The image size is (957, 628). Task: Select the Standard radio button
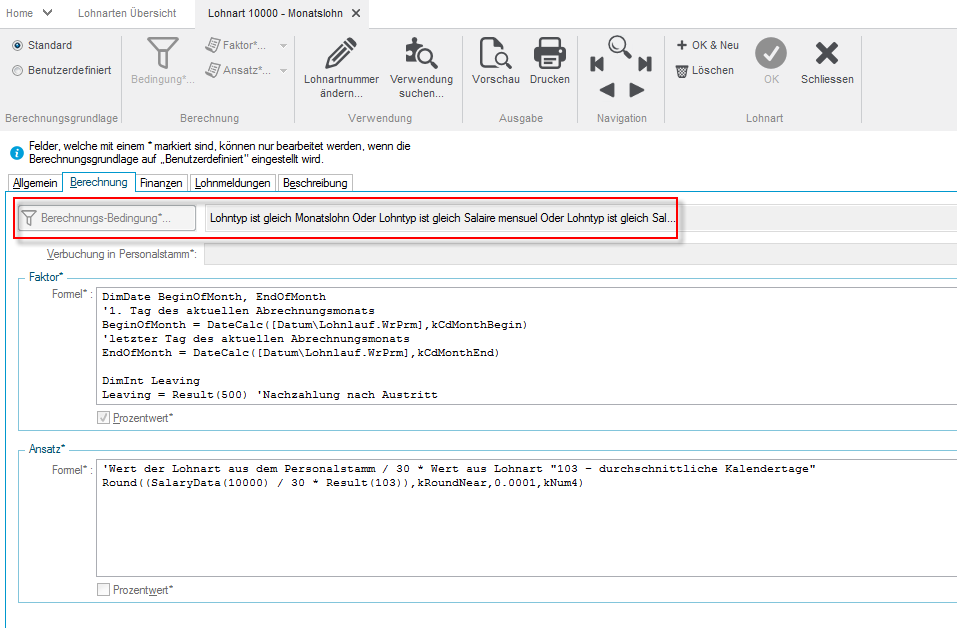click(x=18, y=46)
